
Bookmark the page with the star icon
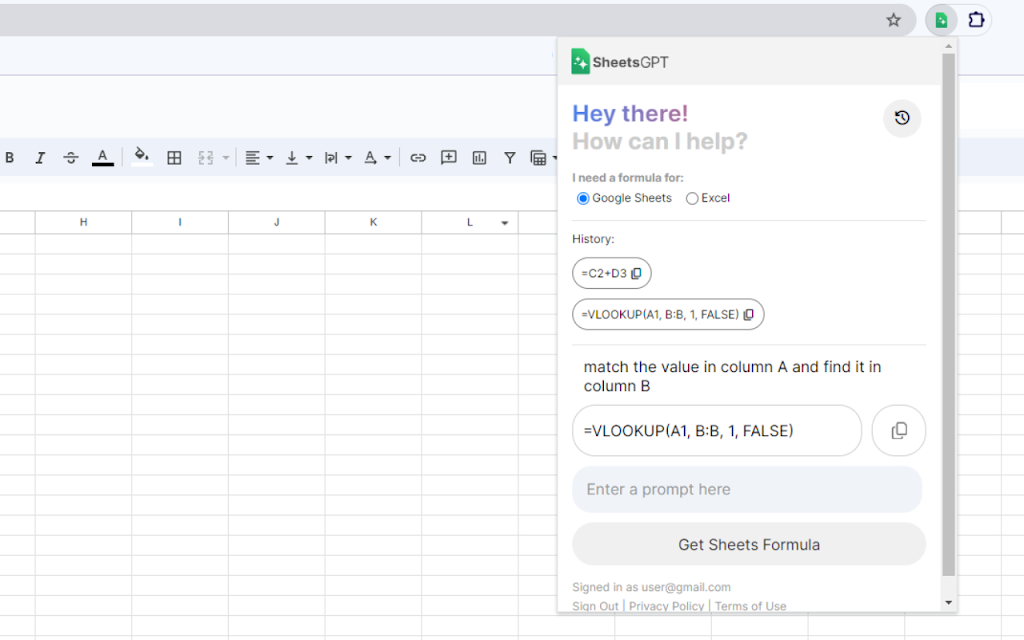[893, 20]
